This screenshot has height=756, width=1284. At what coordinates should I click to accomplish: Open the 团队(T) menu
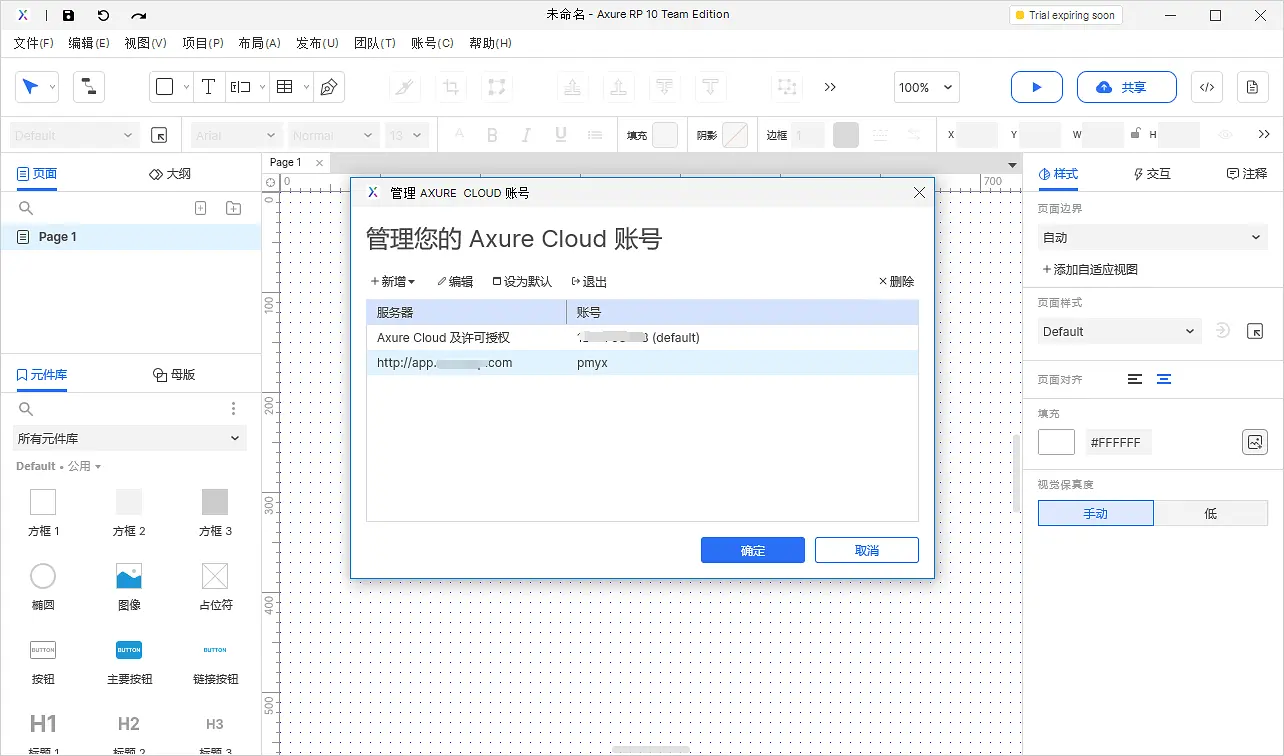coord(376,43)
